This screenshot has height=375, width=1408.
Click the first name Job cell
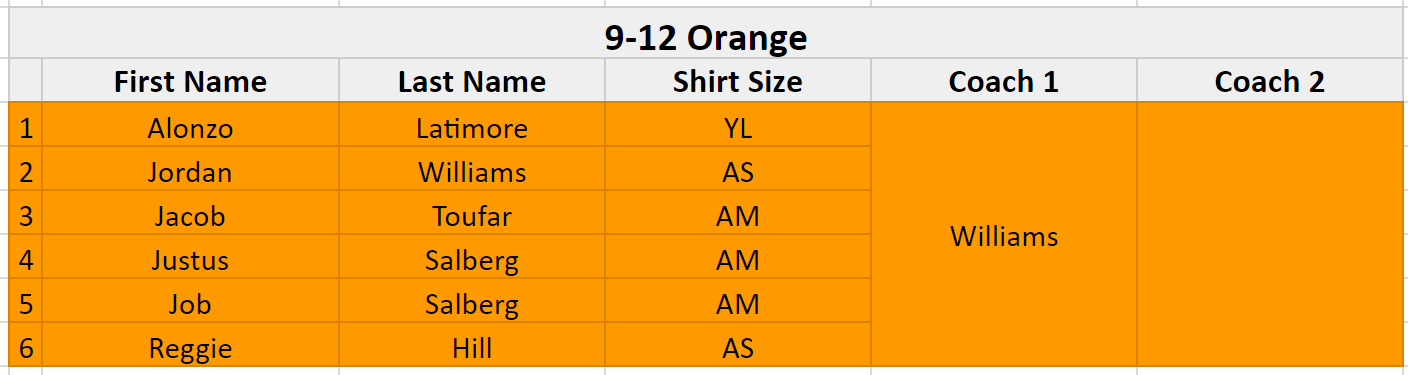pos(190,304)
